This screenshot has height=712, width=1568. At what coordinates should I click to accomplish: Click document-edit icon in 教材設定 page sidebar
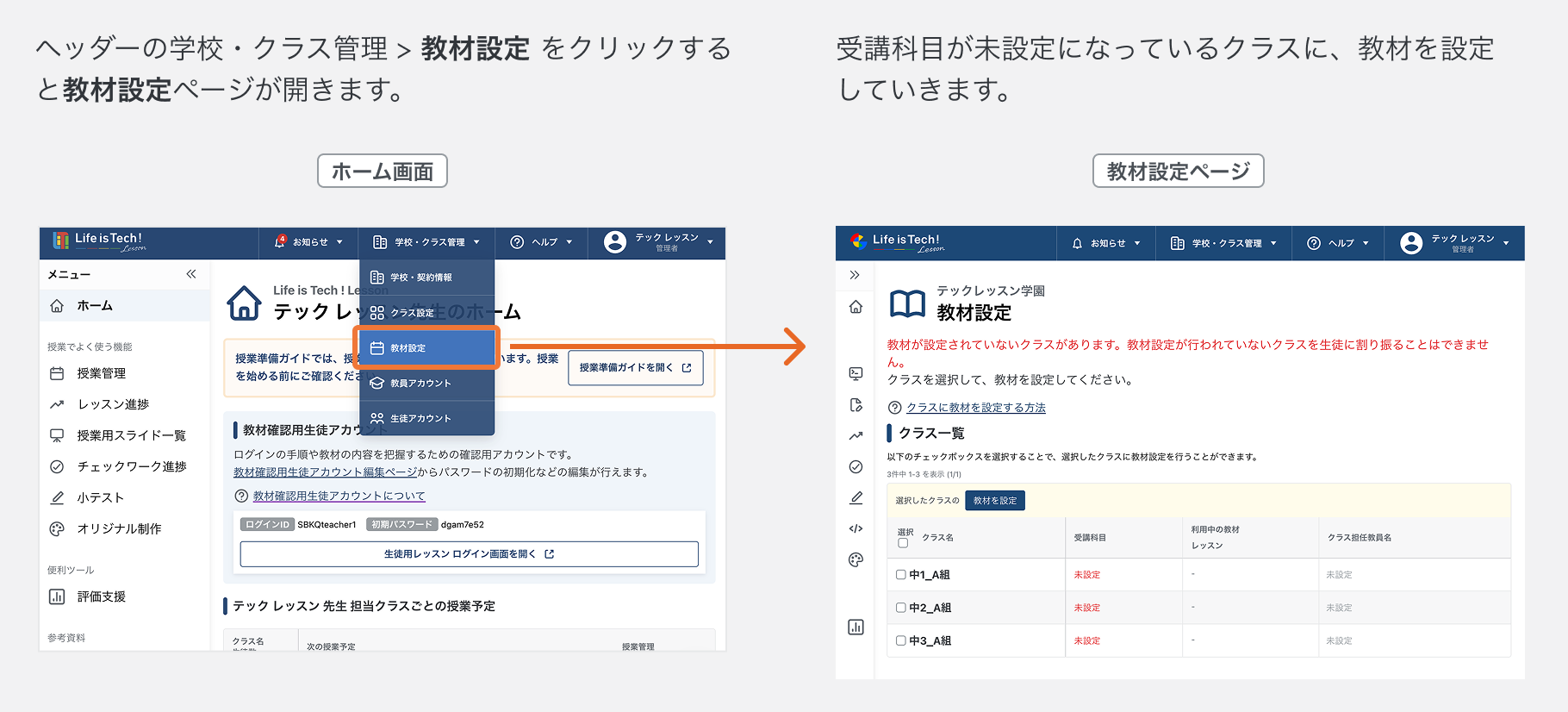(x=856, y=404)
